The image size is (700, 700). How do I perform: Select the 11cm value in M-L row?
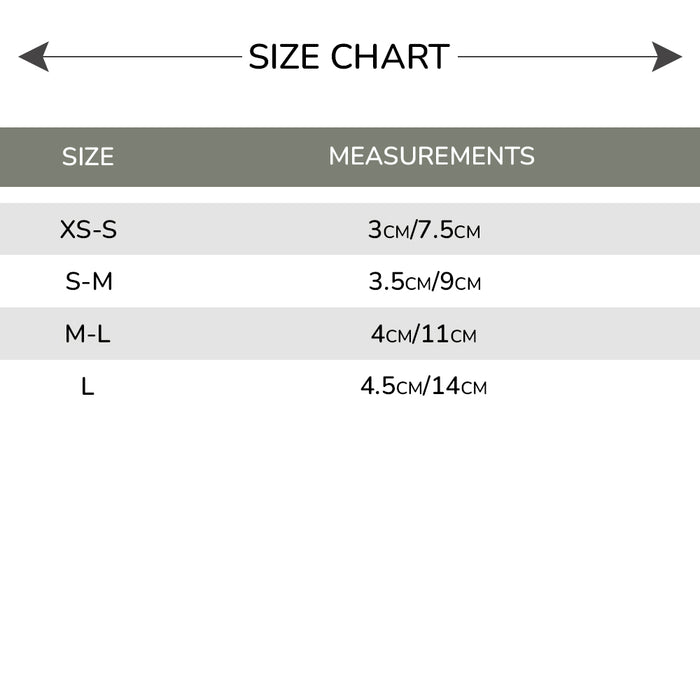point(450,335)
